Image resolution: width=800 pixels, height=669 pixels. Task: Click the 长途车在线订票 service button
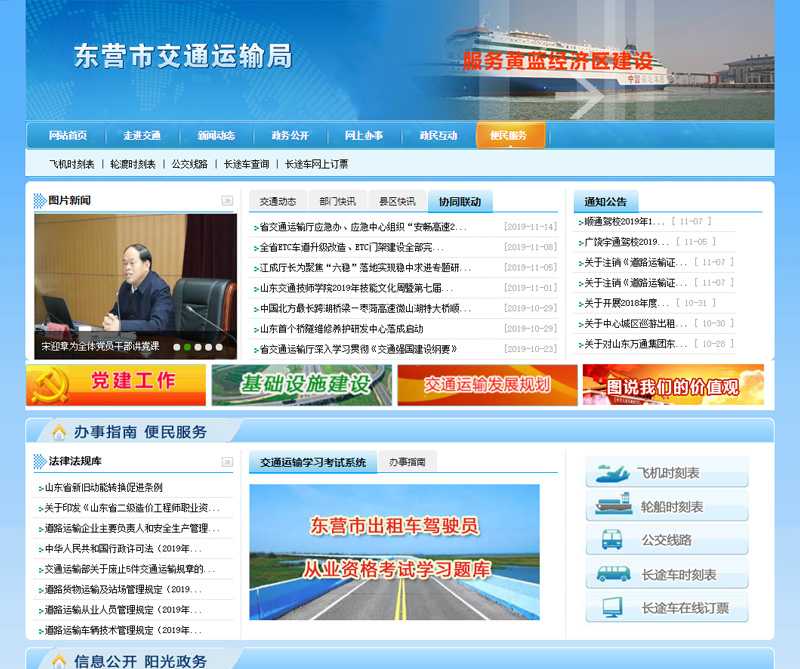[x=667, y=608]
